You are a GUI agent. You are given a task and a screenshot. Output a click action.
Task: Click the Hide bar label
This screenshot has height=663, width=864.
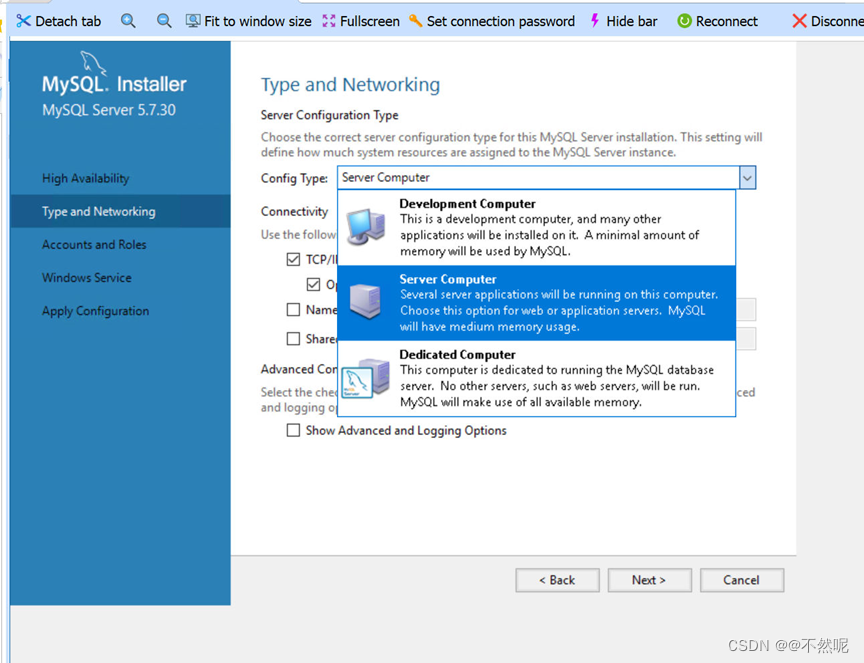(x=632, y=21)
